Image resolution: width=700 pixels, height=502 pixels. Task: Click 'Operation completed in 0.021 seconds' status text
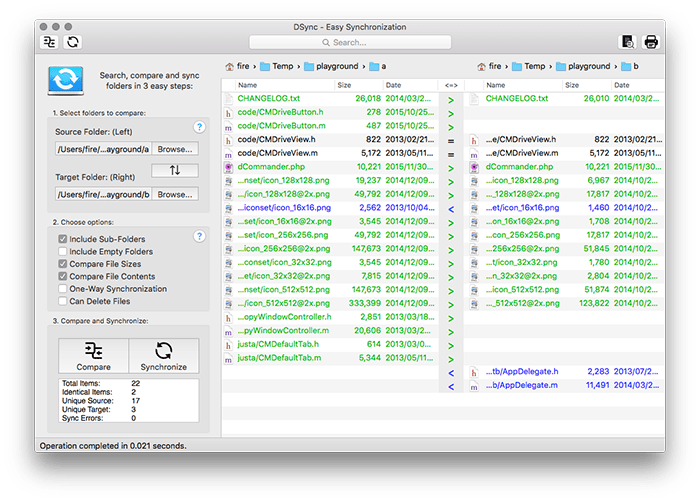click(113, 446)
